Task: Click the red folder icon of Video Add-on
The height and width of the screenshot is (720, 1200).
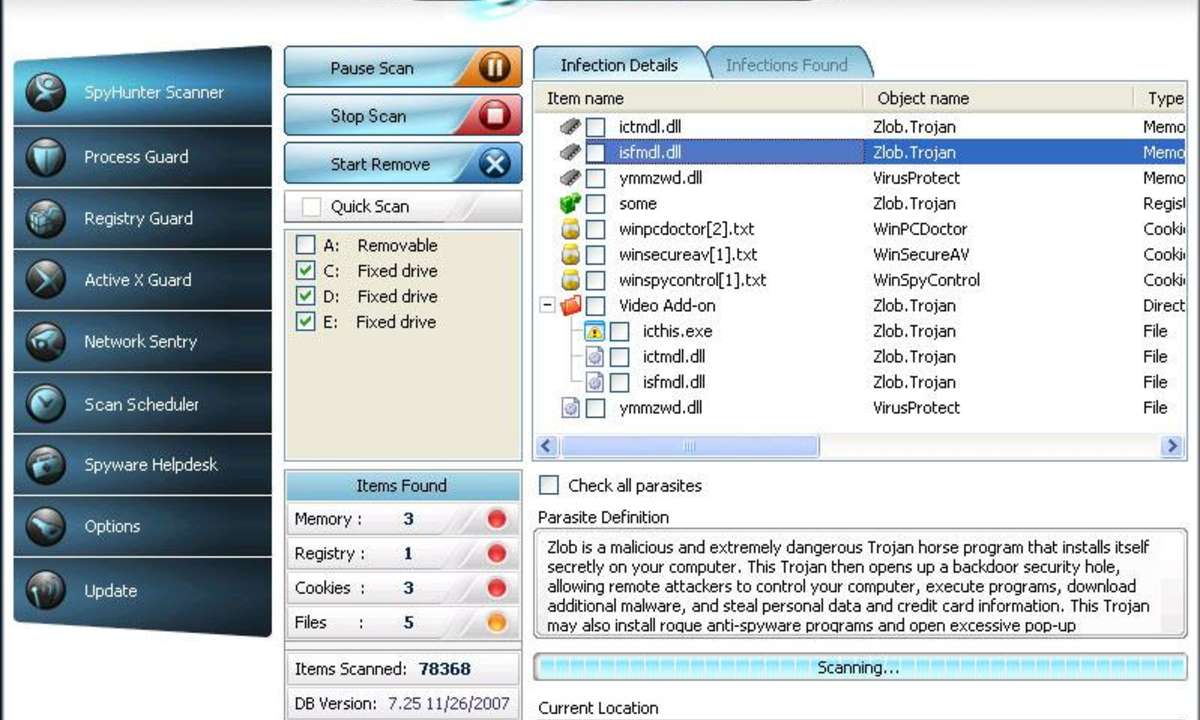Action: tap(570, 306)
